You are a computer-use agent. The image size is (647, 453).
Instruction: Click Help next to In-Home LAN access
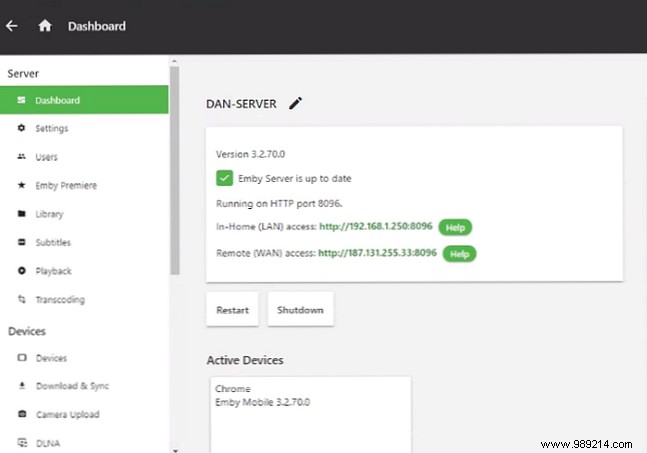[x=455, y=227]
